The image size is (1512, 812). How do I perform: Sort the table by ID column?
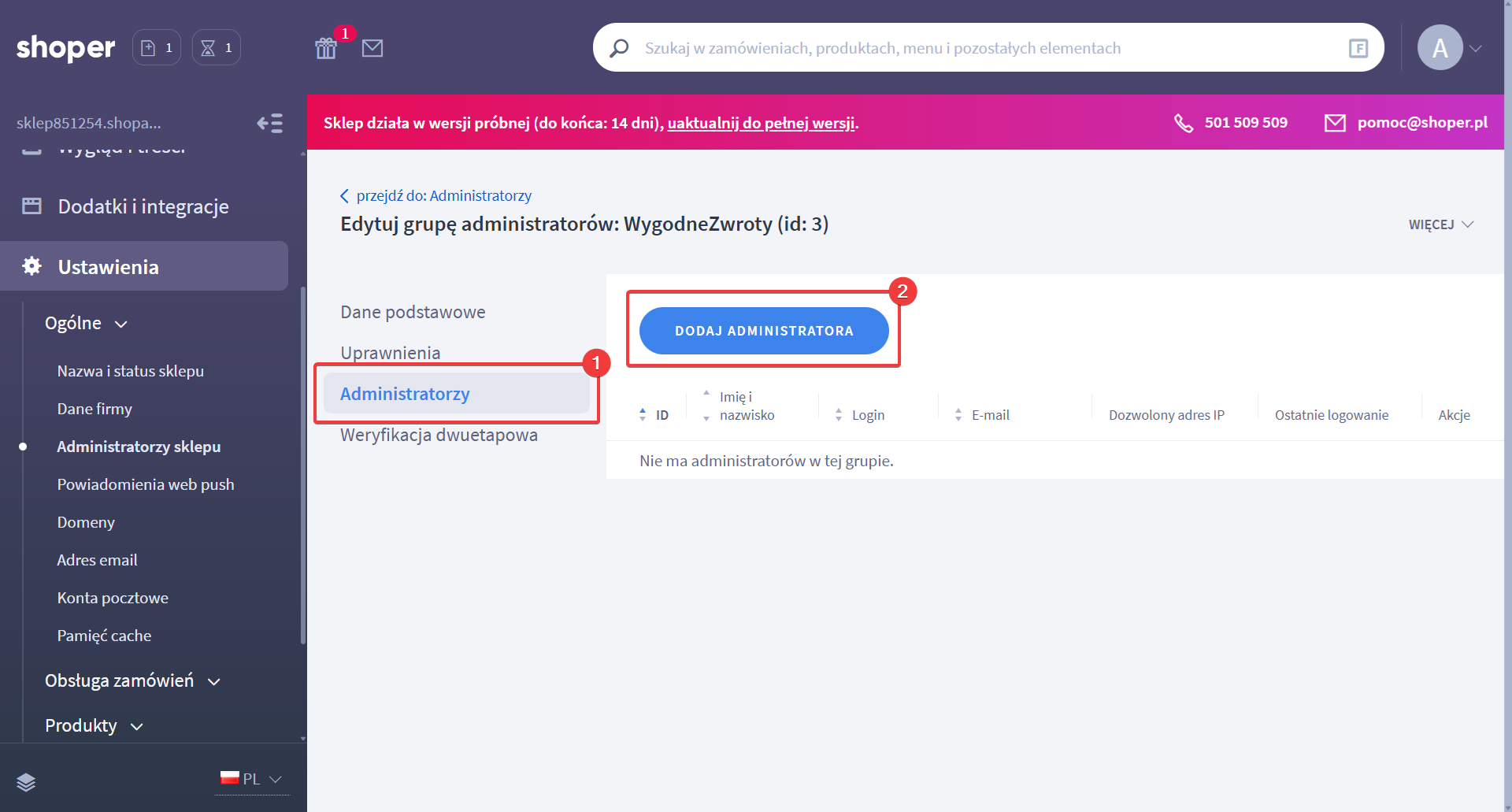click(x=654, y=415)
